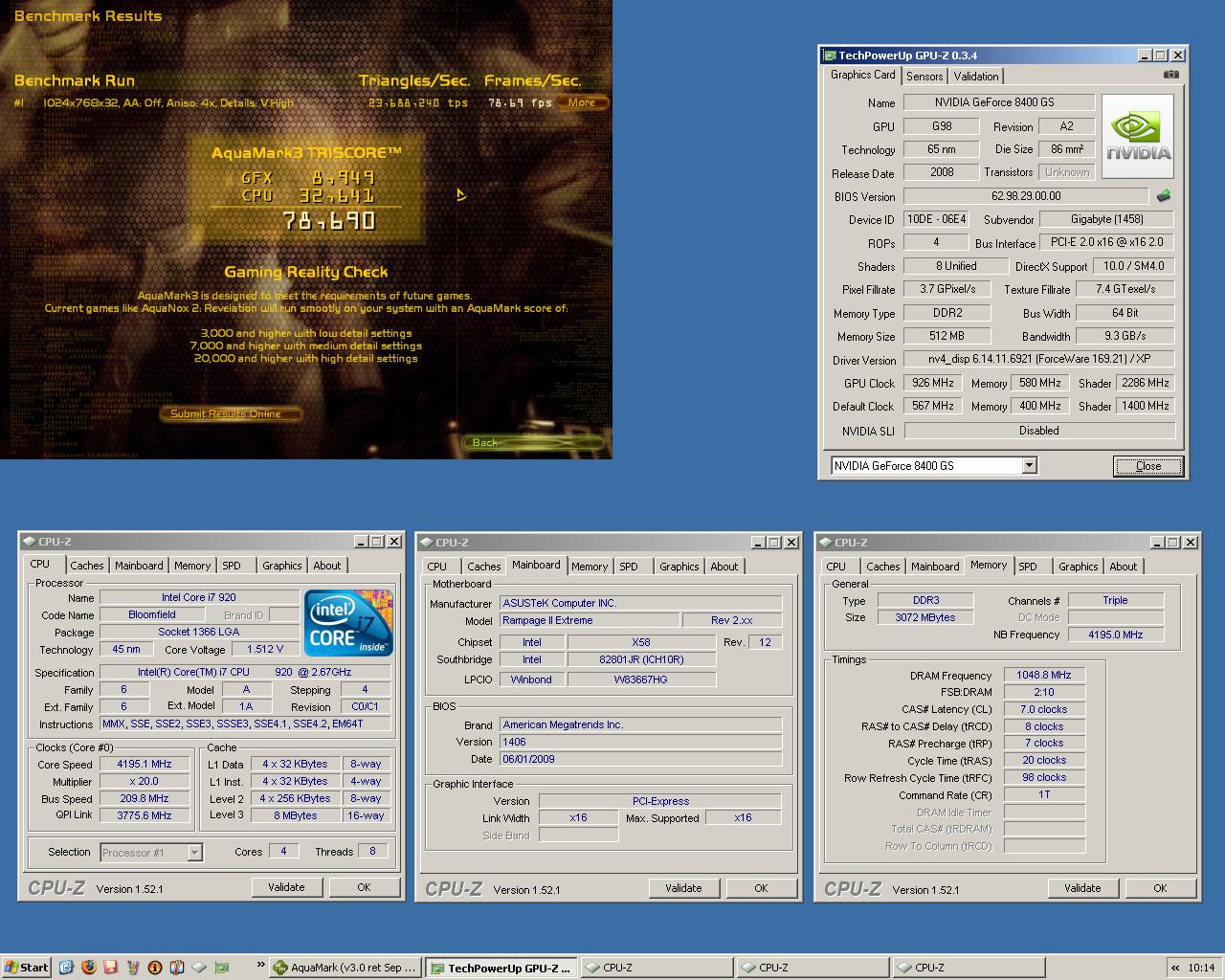
Task: Click OK in the CPU-Z processor window
Action: 364,887
